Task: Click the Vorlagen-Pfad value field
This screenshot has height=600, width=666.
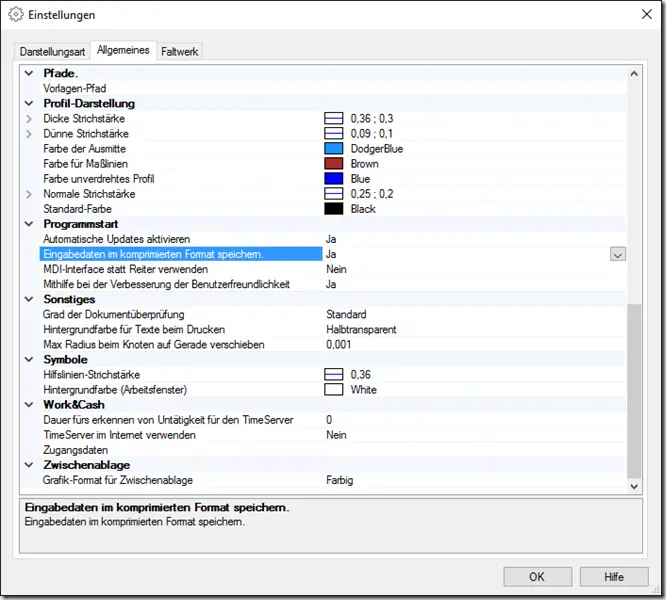Action: coord(474,88)
